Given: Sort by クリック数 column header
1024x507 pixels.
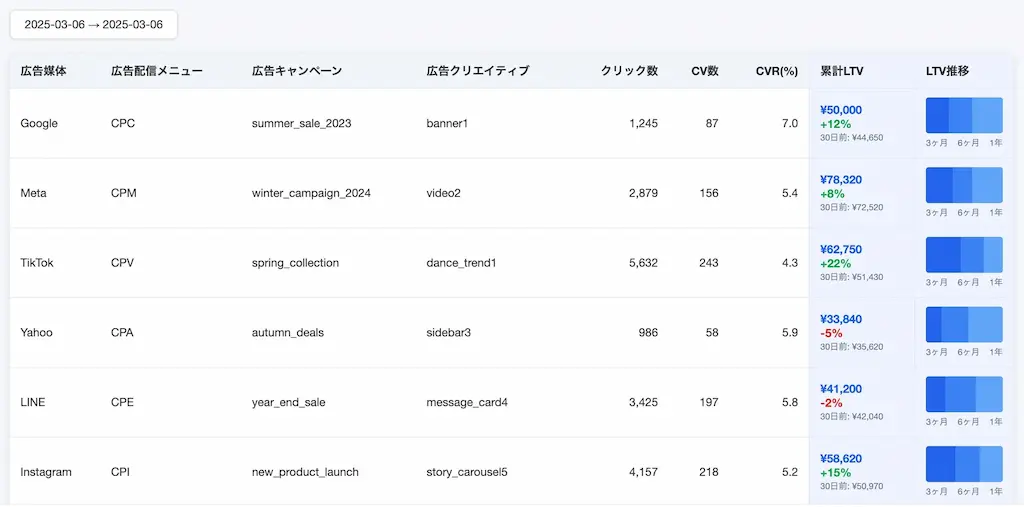Looking at the screenshot, I should [x=630, y=71].
